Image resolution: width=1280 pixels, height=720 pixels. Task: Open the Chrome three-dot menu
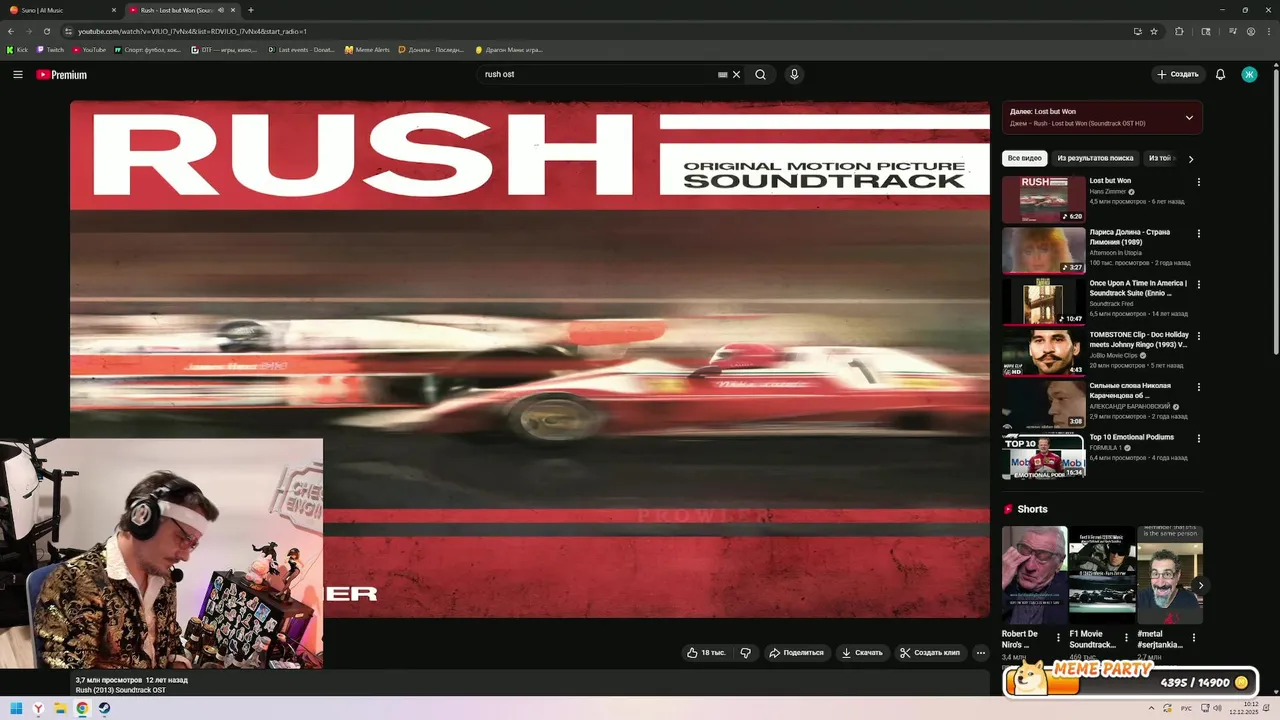(x=1268, y=31)
